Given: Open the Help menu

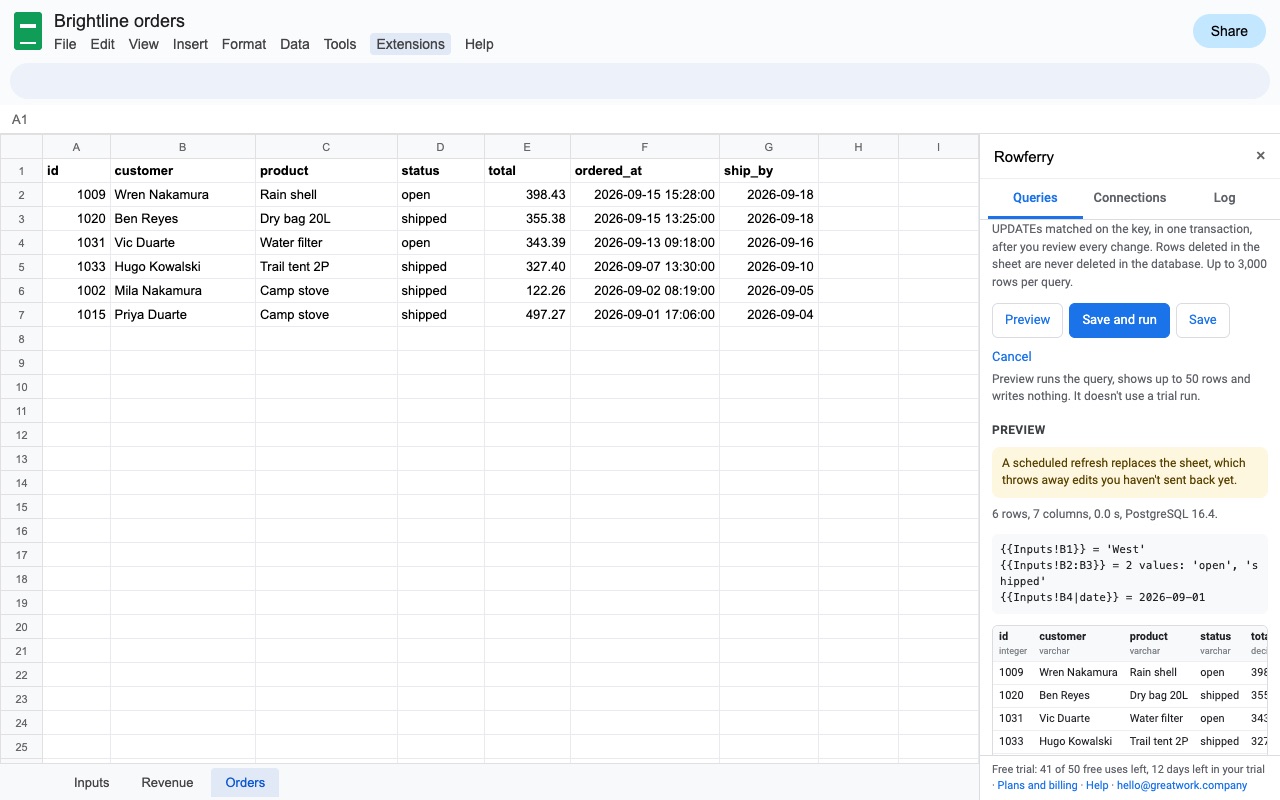Looking at the screenshot, I should 479,44.
